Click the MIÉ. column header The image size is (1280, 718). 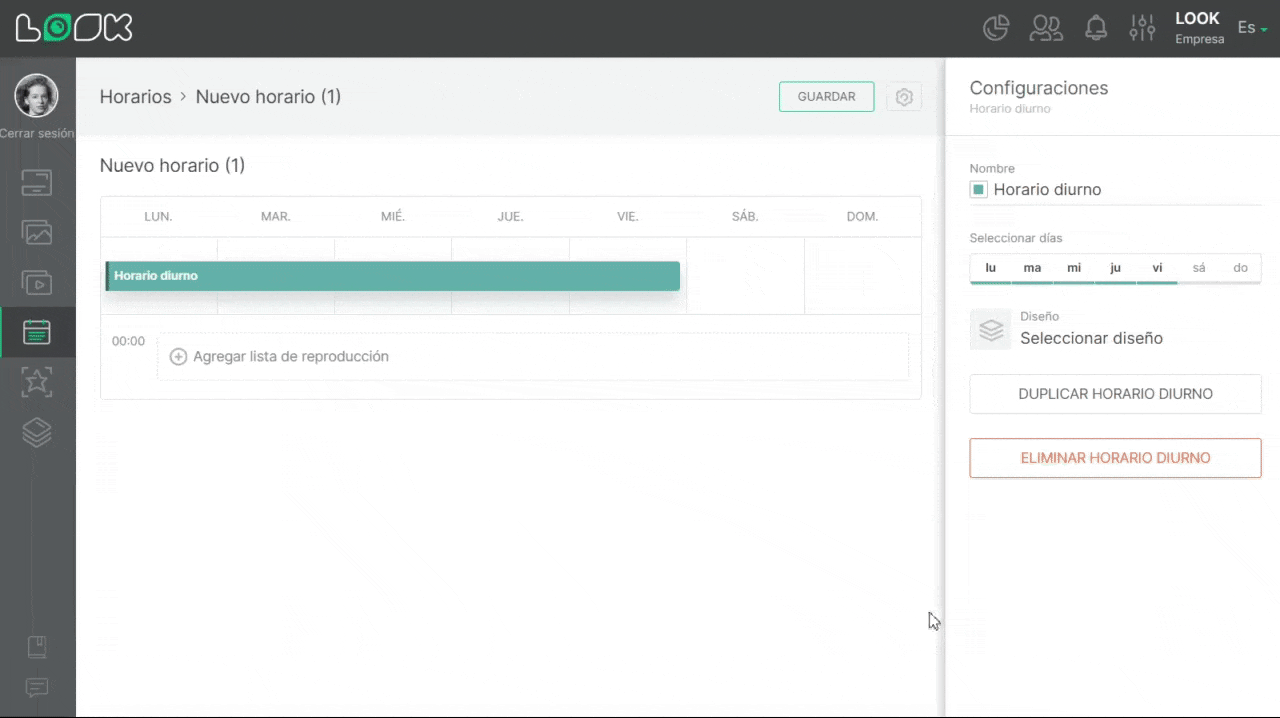point(393,216)
